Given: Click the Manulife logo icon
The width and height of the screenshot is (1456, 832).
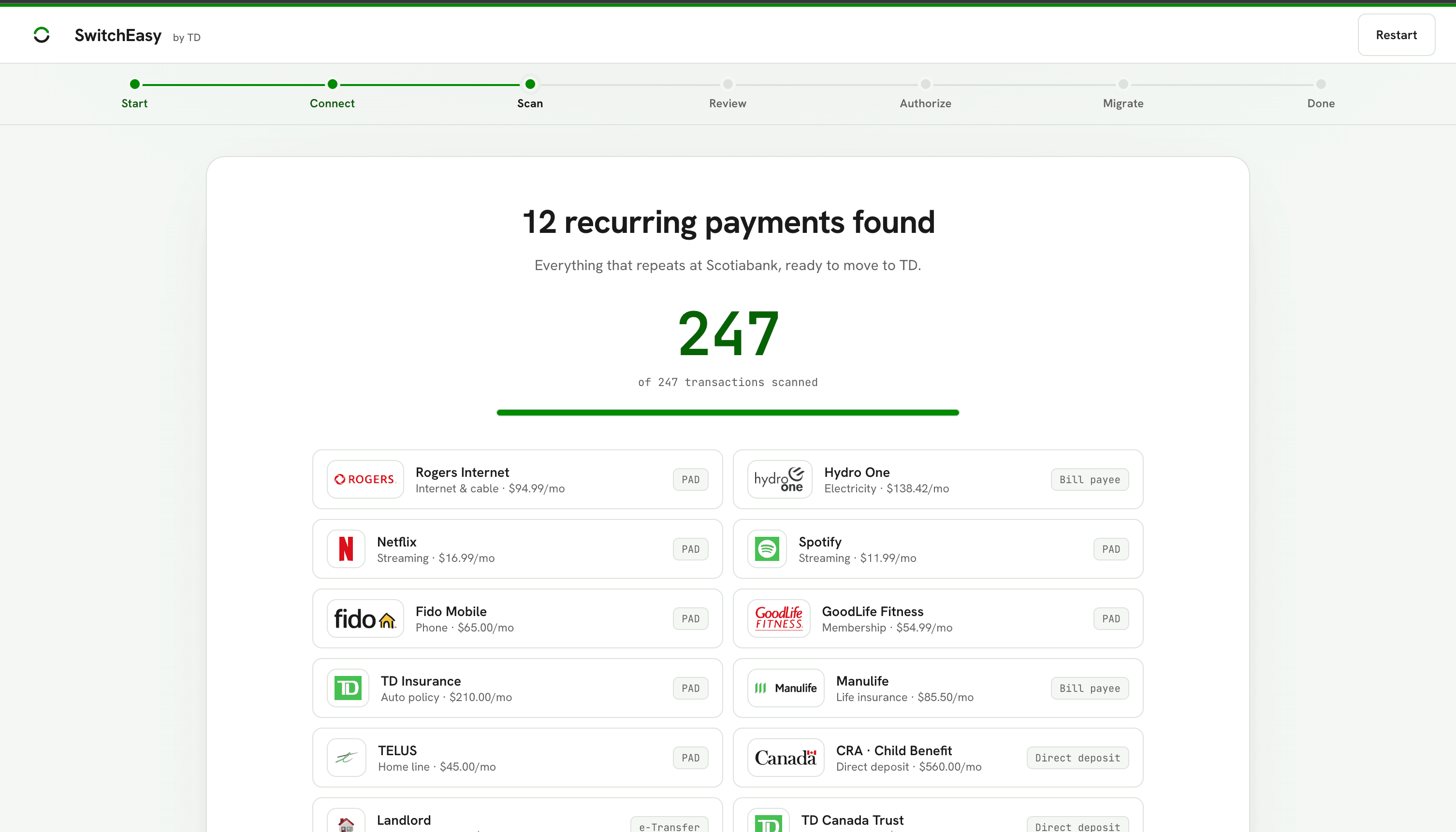Looking at the screenshot, I should pos(786,689).
